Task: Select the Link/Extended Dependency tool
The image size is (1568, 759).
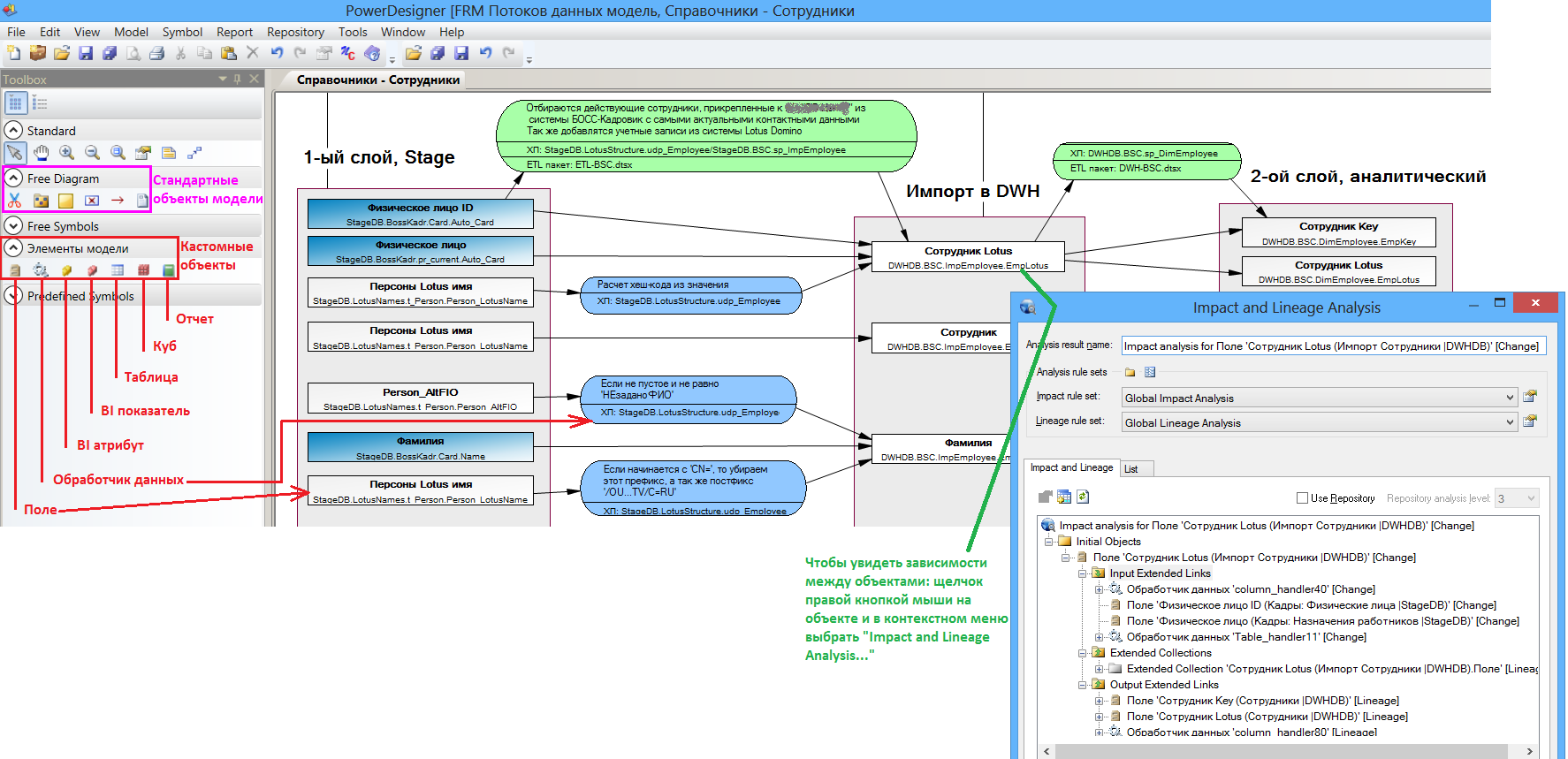Action: [194, 153]
